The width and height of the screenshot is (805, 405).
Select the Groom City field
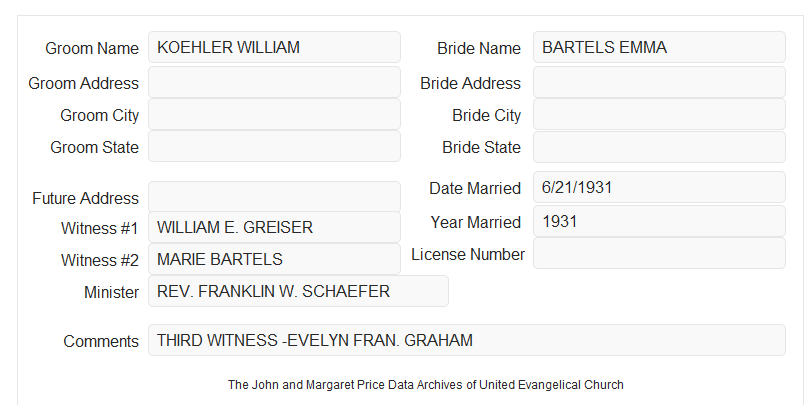274,114
